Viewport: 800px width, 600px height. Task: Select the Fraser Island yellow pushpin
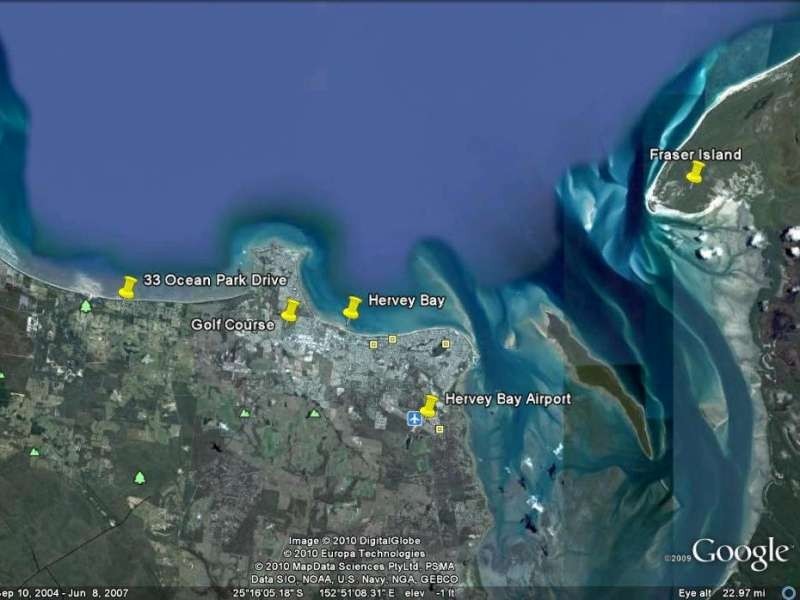pyautogui.click(x=695, y=172)
